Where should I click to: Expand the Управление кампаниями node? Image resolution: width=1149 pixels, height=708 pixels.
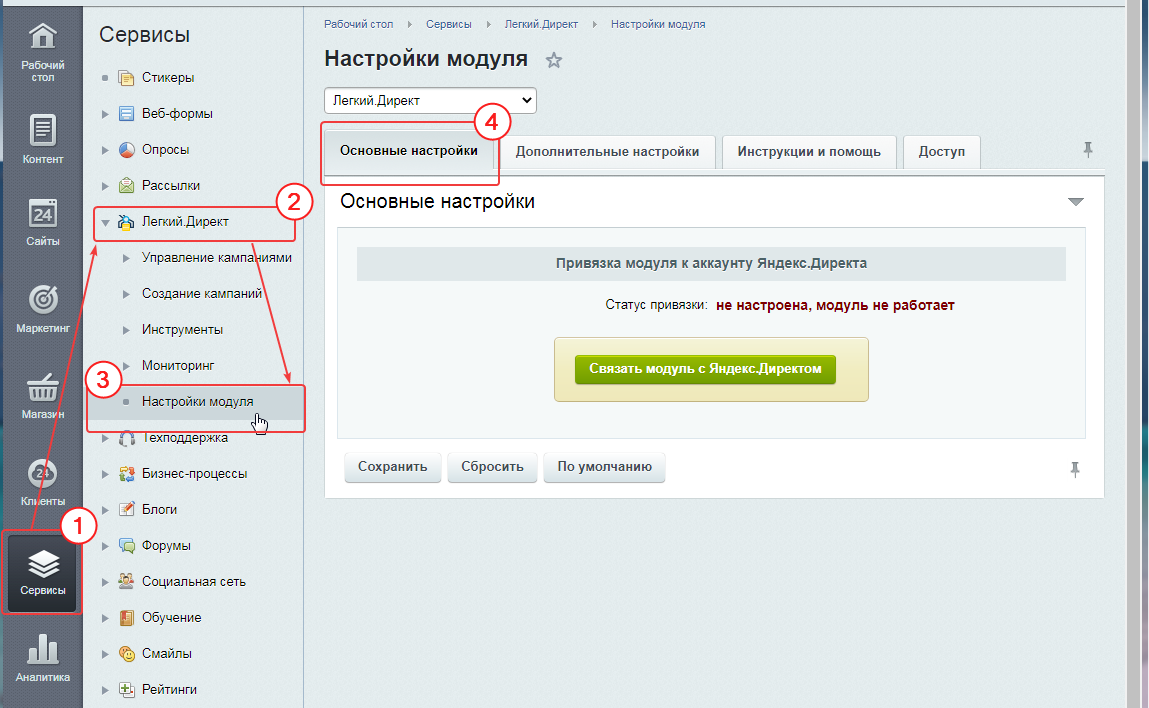(x=126, y=258)
